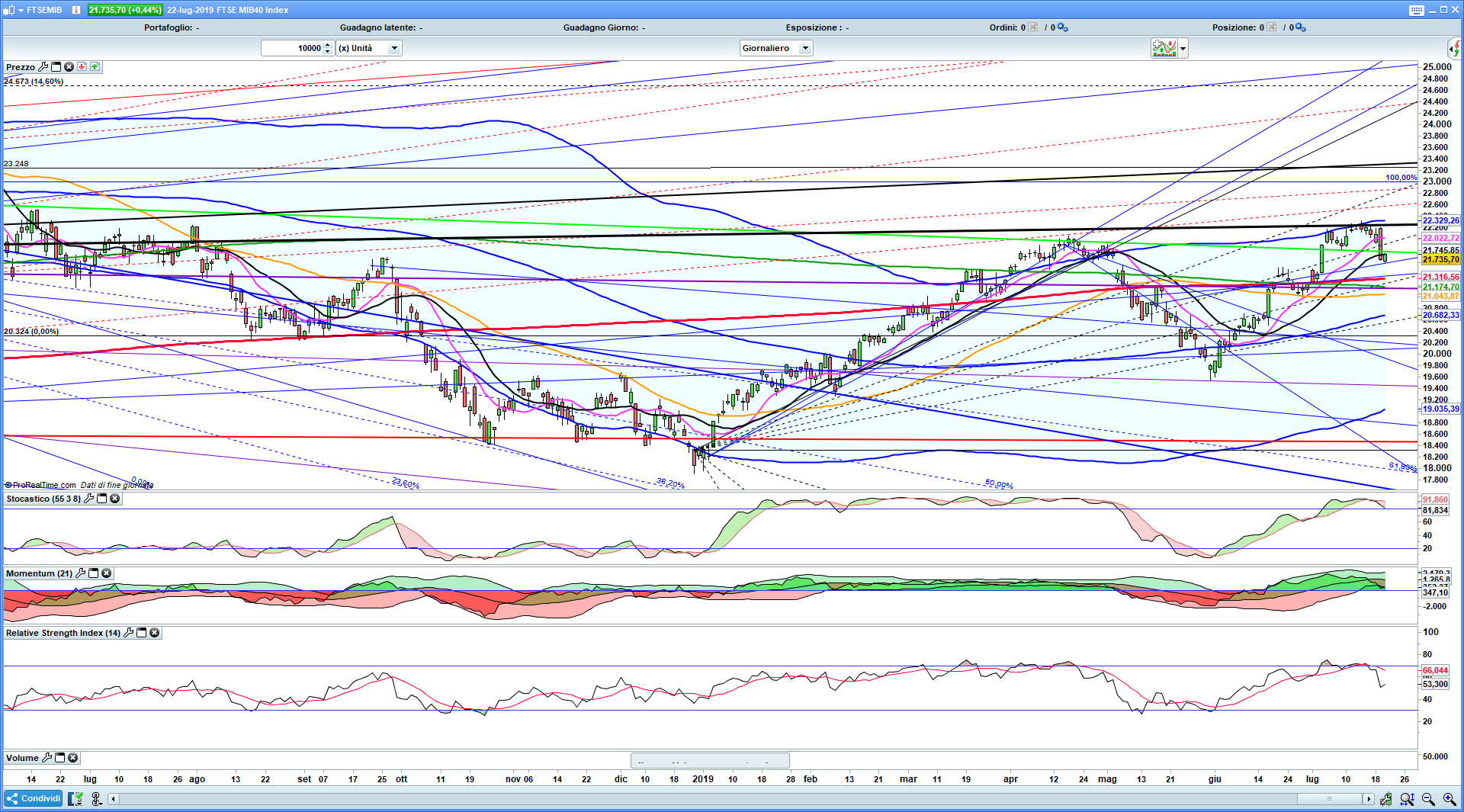Click the 66,044 RSI value label
Screen dimensions: 1464x812
click(x=1435, y=670)
